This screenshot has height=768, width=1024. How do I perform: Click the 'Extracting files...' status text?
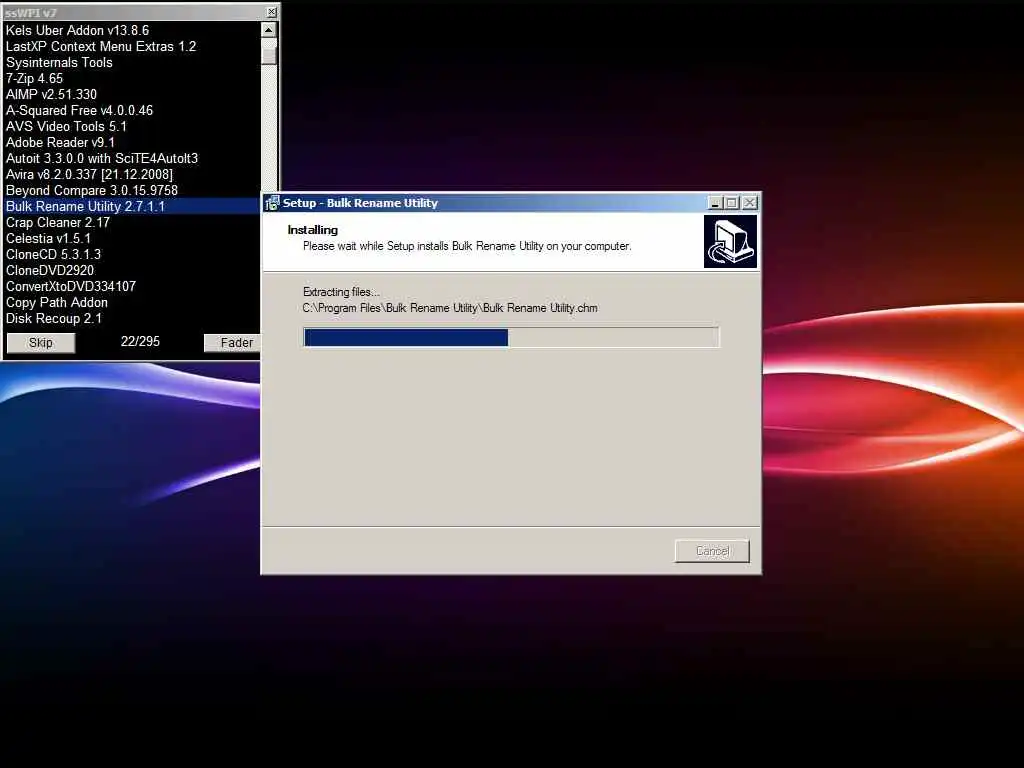click(341, 292)
